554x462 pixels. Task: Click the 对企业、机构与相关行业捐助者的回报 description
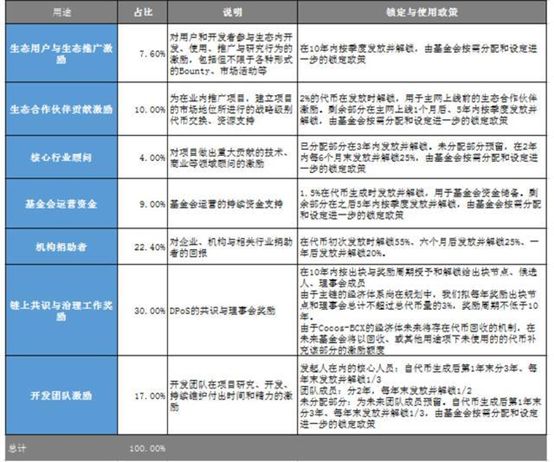pos(232,247)
